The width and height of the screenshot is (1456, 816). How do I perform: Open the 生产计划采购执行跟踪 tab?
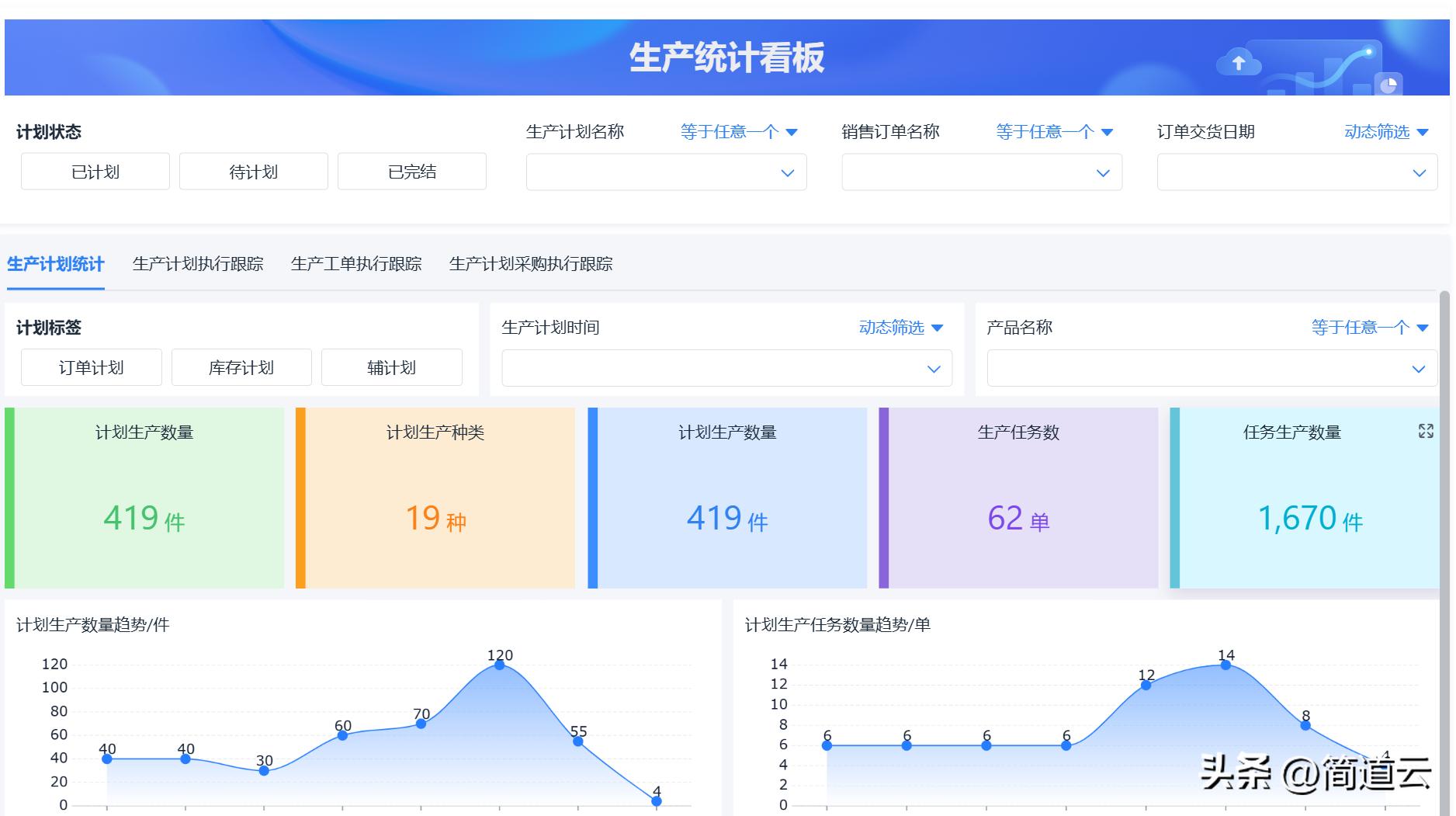[531, 264]
